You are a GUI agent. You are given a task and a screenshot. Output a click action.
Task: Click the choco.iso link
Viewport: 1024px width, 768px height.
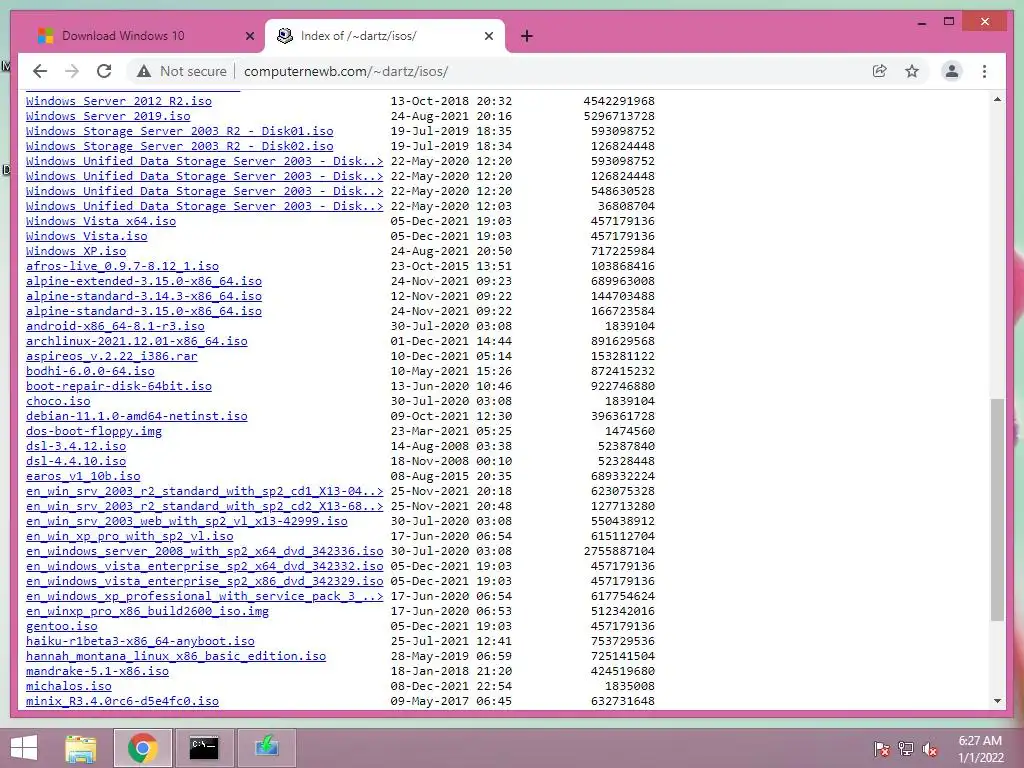click(x=58, y=402)
